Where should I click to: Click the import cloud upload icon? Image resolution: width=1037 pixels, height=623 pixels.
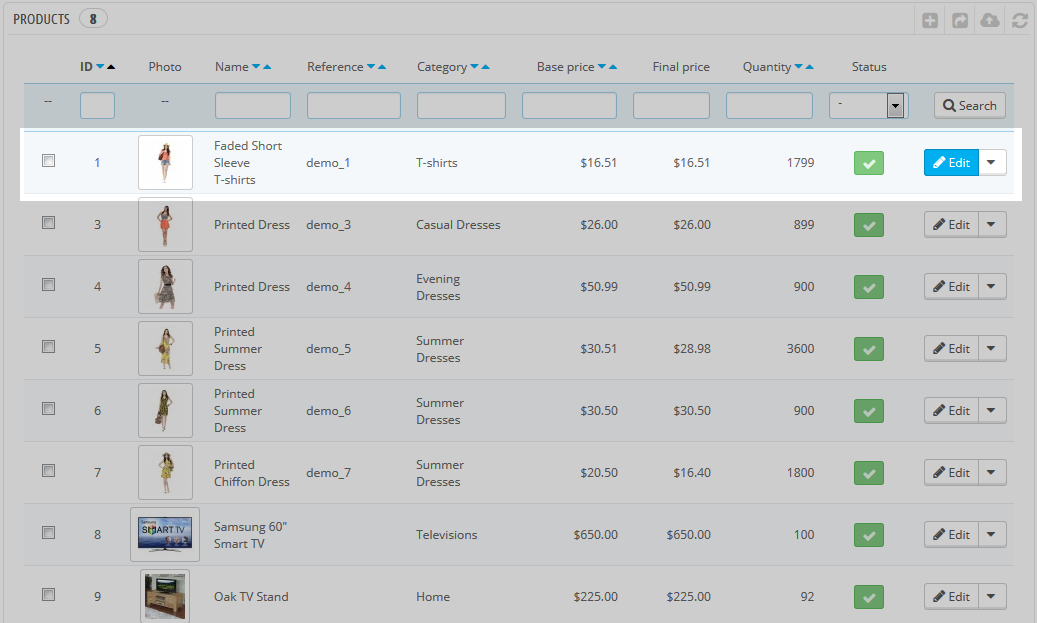point(990,20)
